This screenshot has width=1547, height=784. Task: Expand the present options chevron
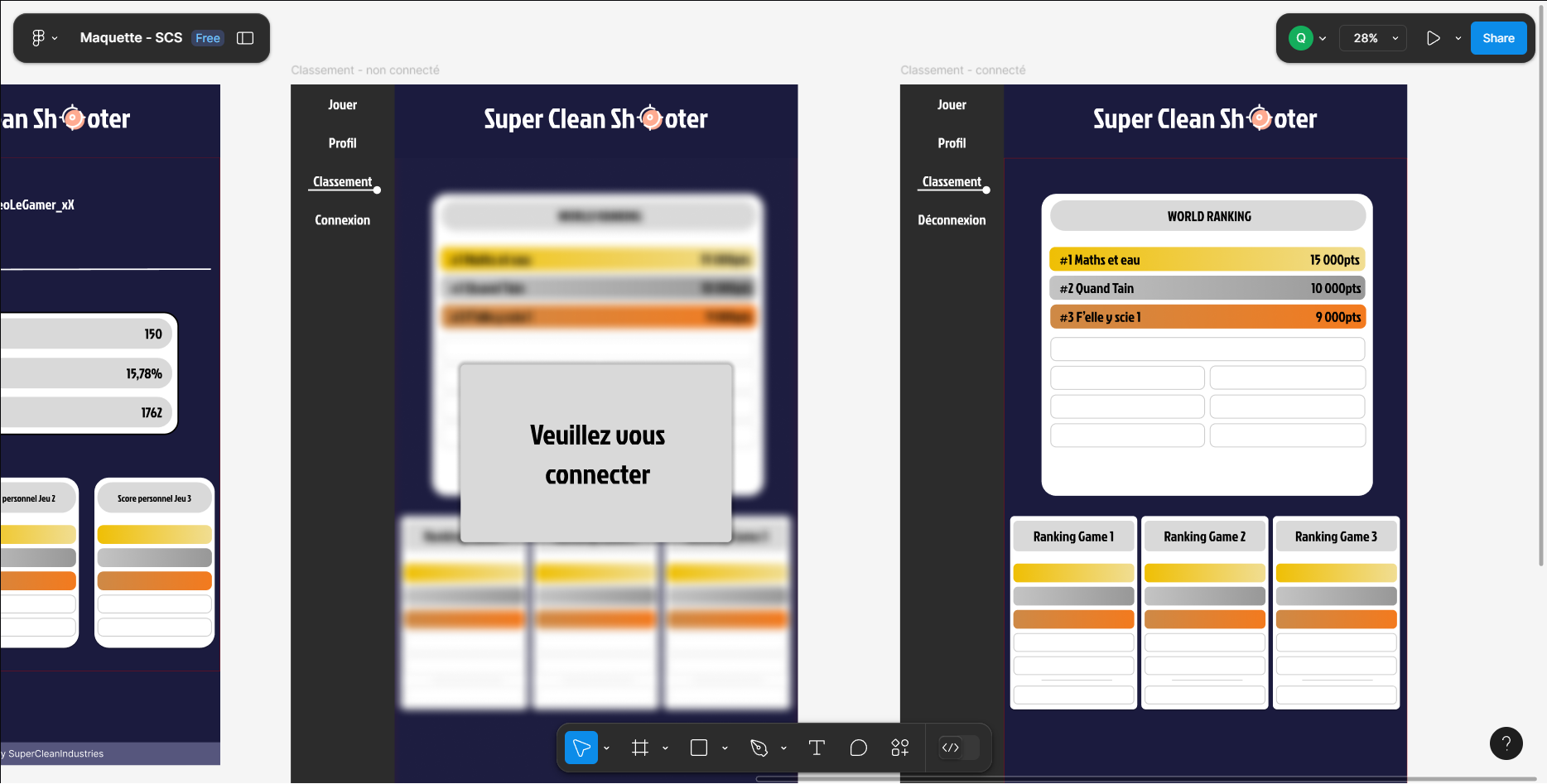(x=1458, y=38)
